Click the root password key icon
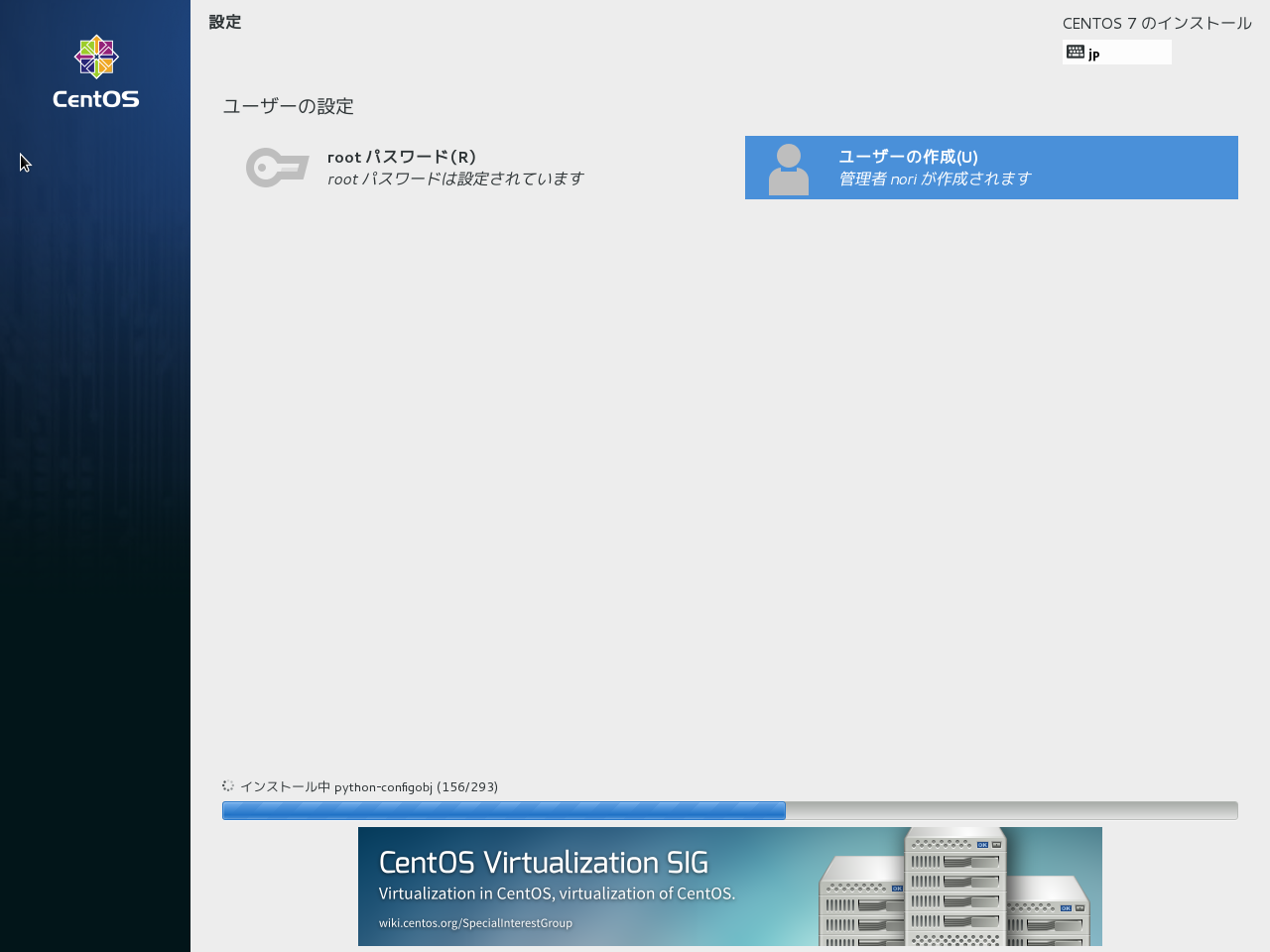Viewport: 1270px width, 952px height. coord(277,168)
